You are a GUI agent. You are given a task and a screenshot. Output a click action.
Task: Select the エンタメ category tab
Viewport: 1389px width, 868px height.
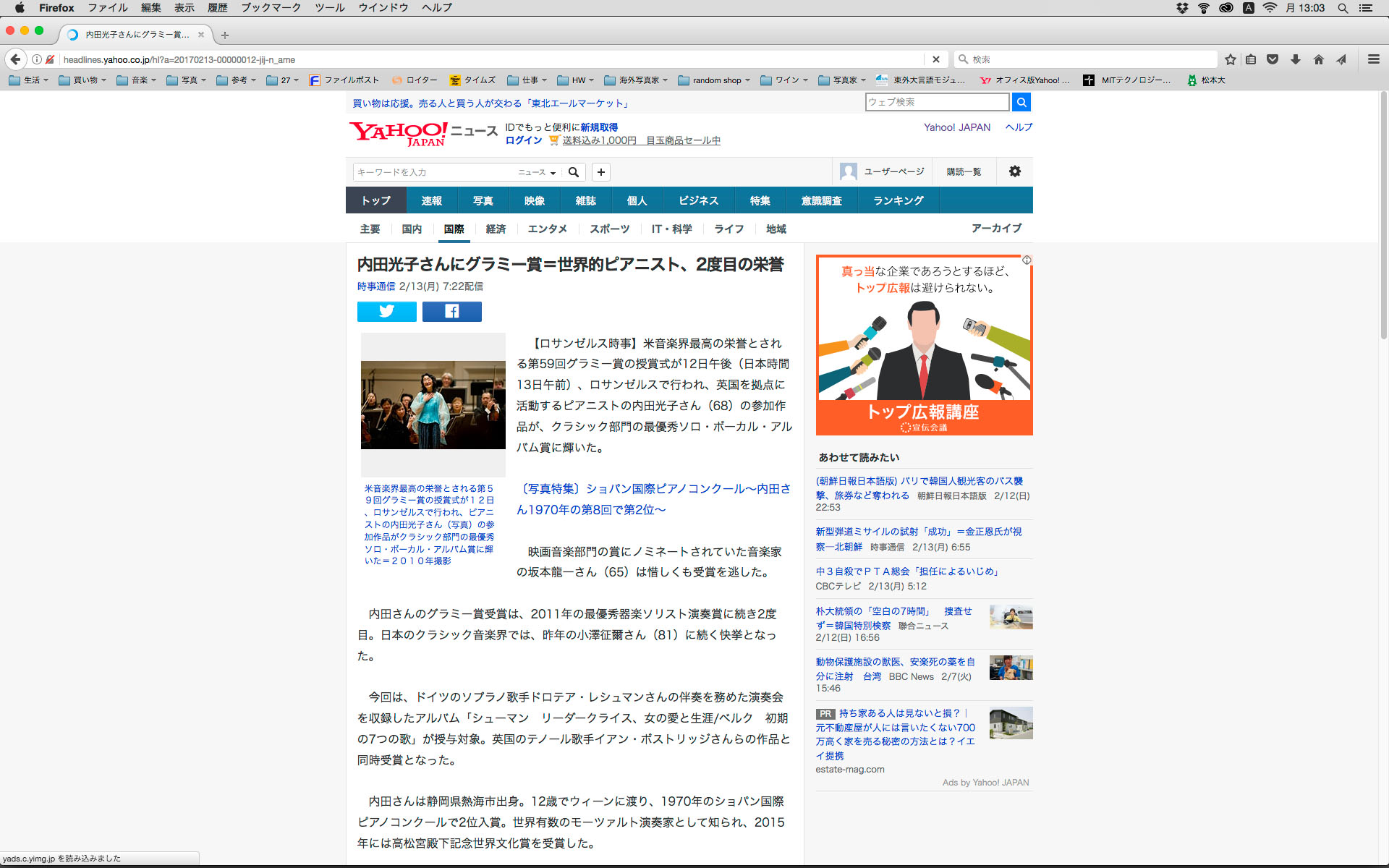pos(547,229)
